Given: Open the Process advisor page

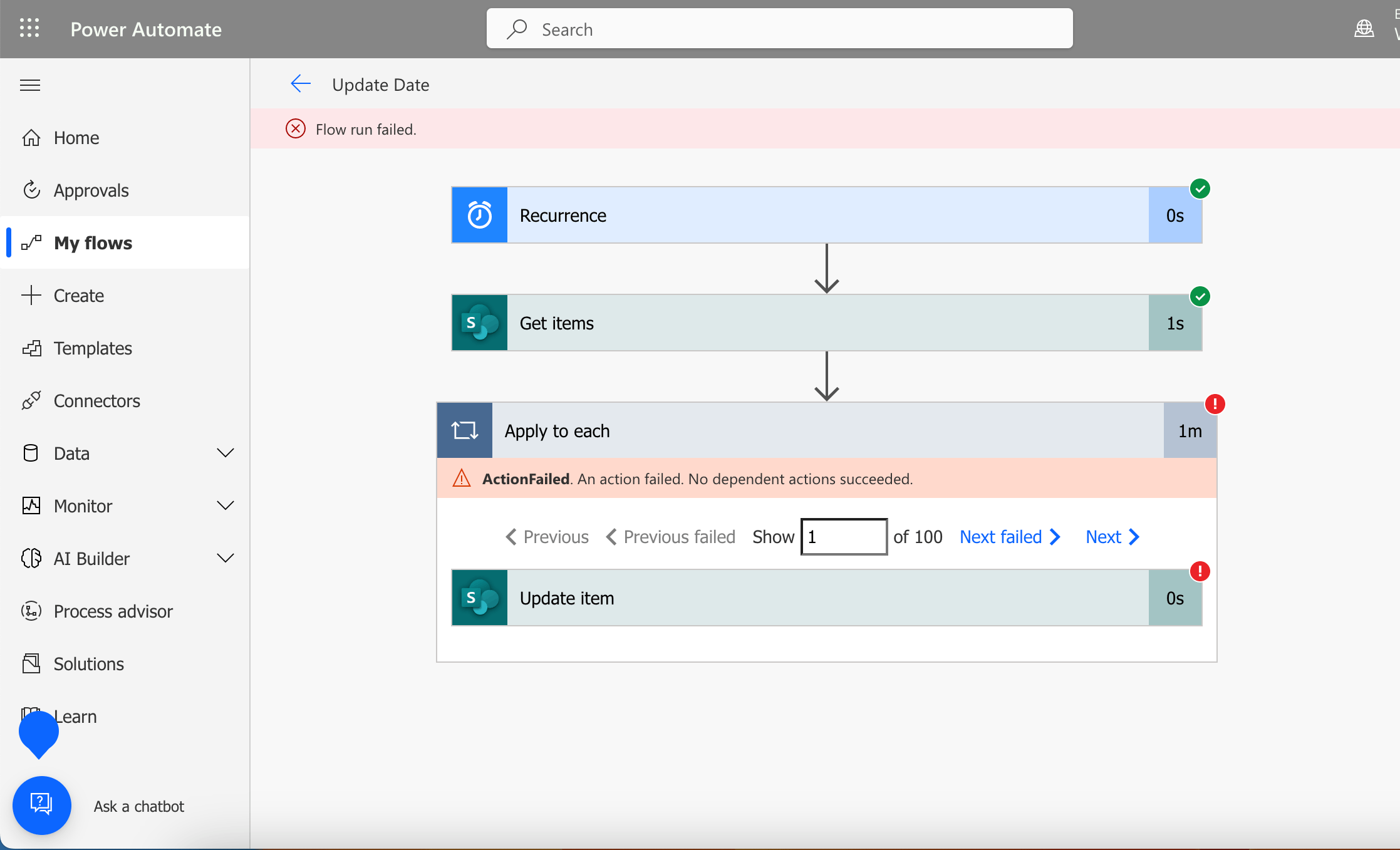Looking at the screenshot, I should pyautogui.click(x=113, y=611).
